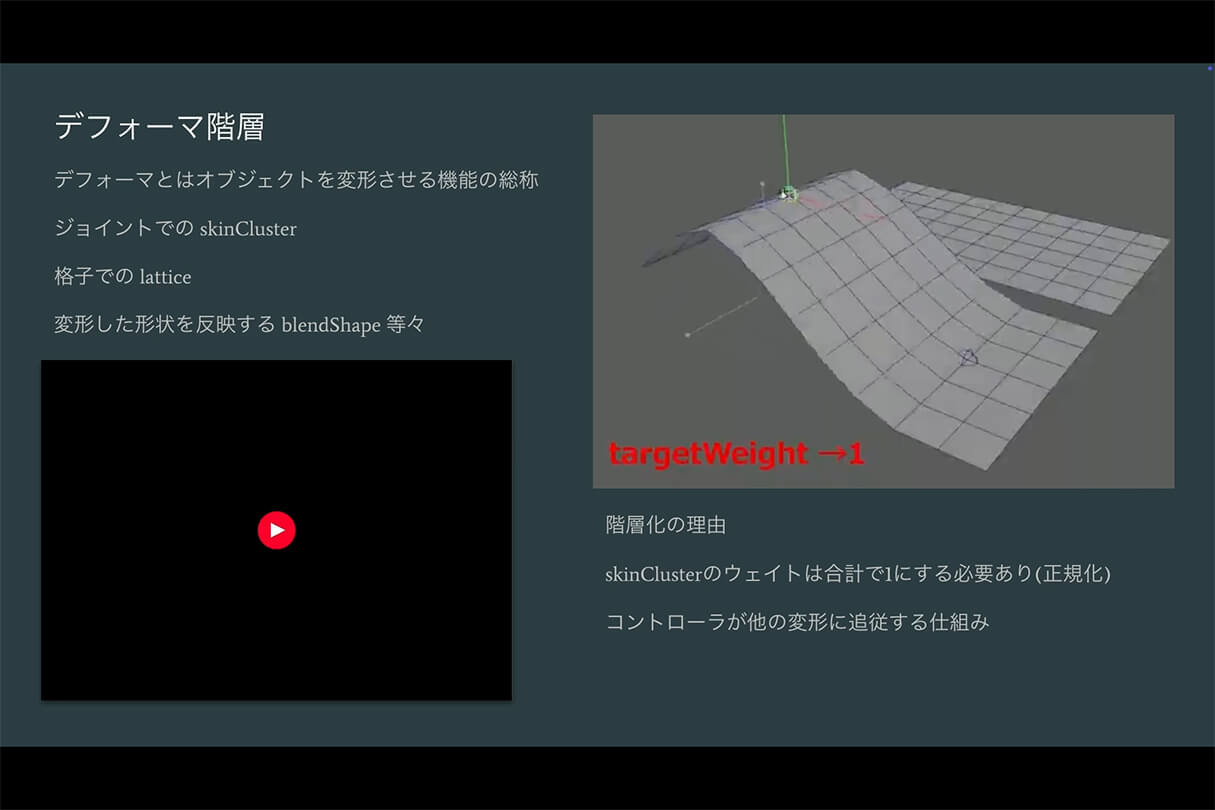
Task: Click the red targetWeight →1 caption
Action: coord(736,454)
